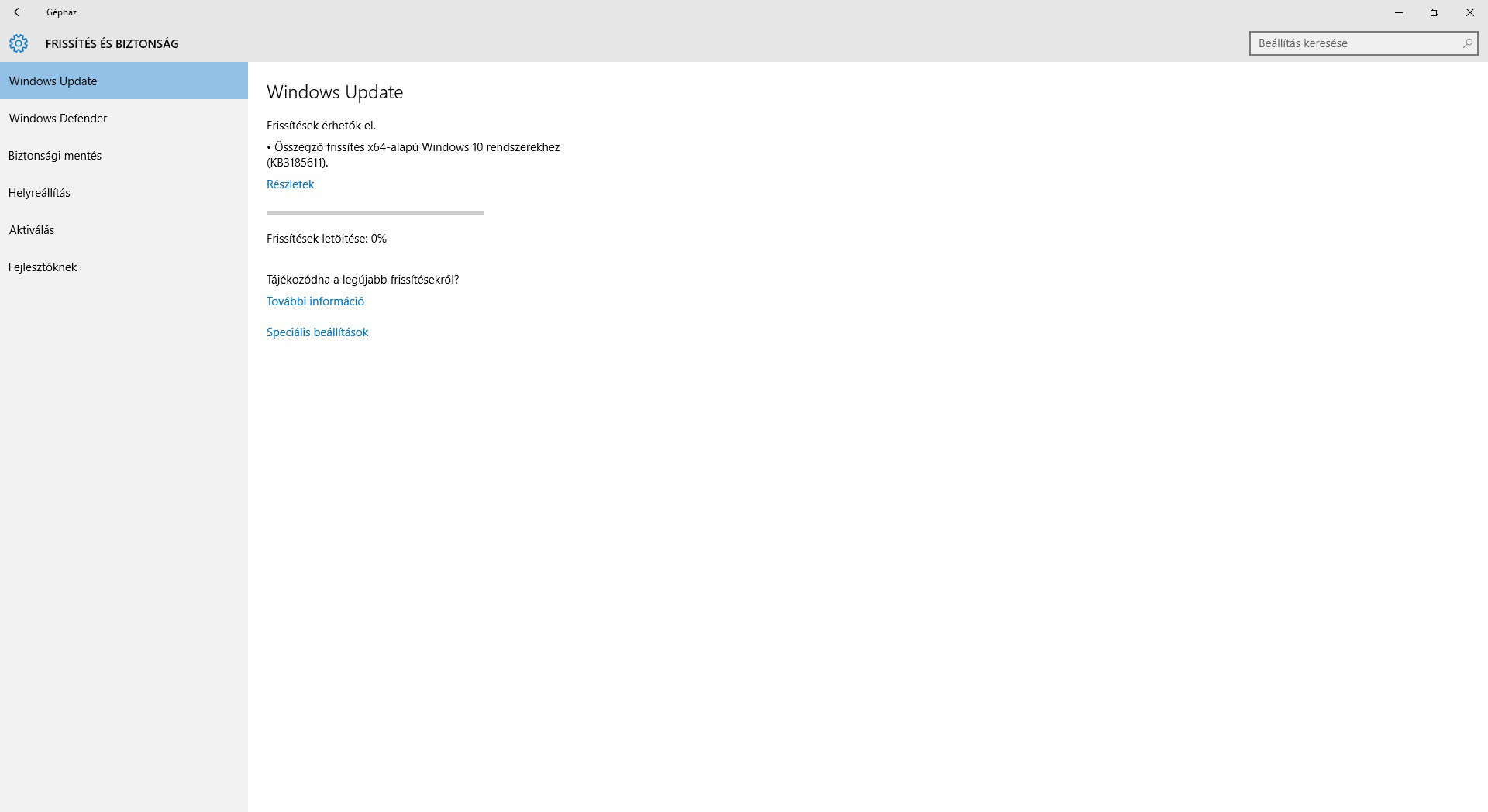
Task: Click 'Frissítések érhetők el.' text
Action: (321, 126)
